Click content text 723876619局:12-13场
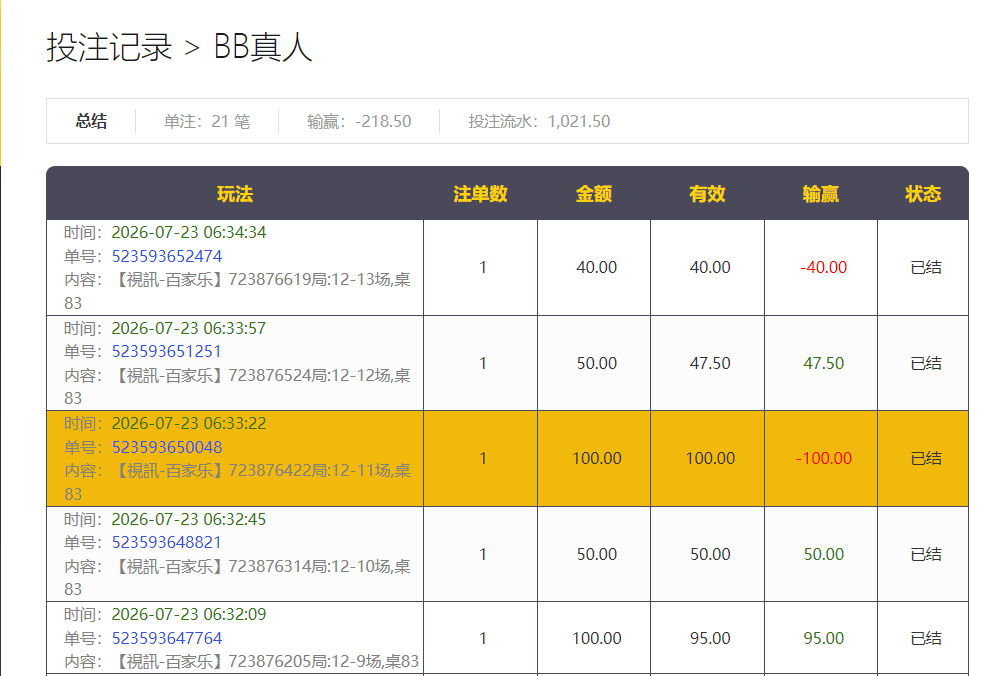This screenshot has height=676, width=989. click(x=310, y=279)
